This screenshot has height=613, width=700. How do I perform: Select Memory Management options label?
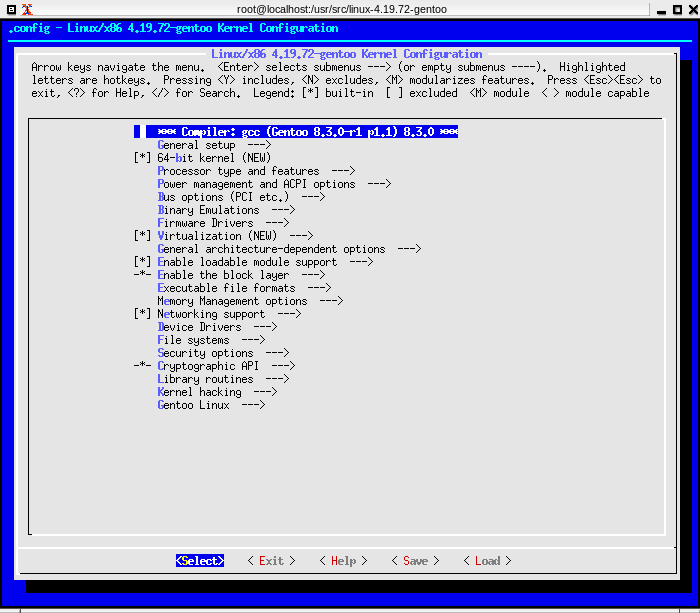232,301
